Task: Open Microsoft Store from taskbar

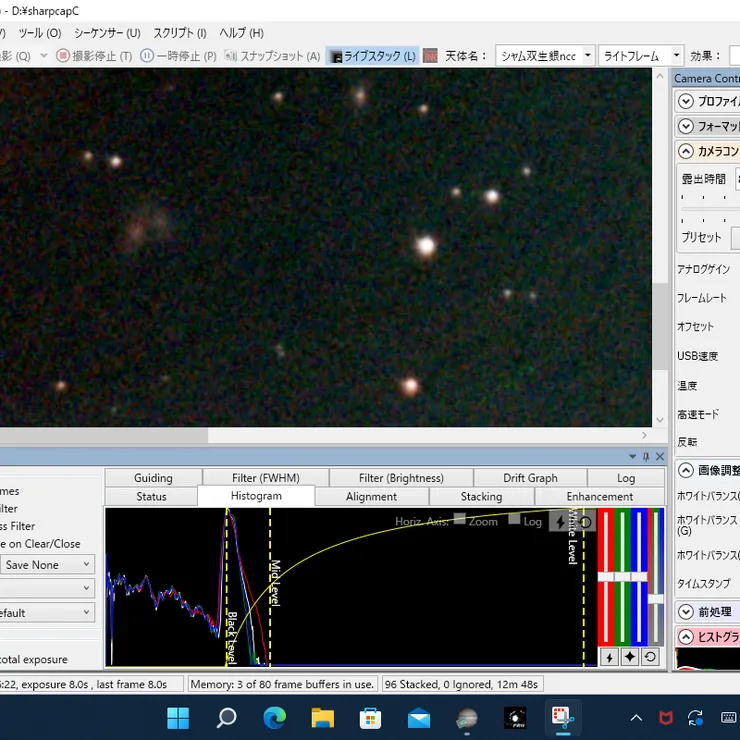Action: click(x=370, y=718)
